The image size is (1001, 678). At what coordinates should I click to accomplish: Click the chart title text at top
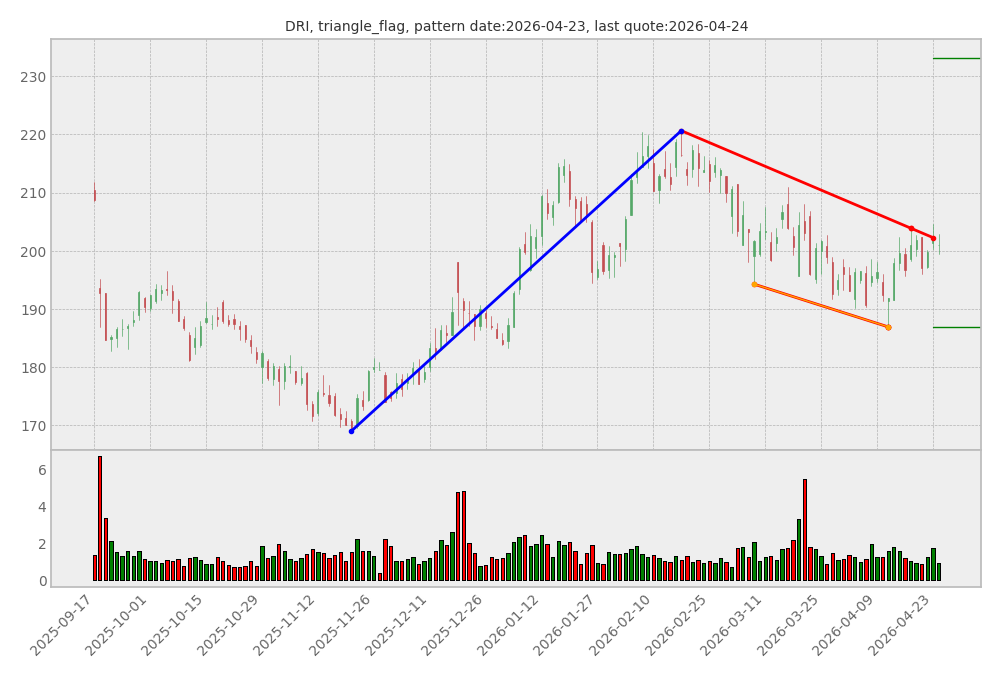pyautogui.click(x=516, y=26)
